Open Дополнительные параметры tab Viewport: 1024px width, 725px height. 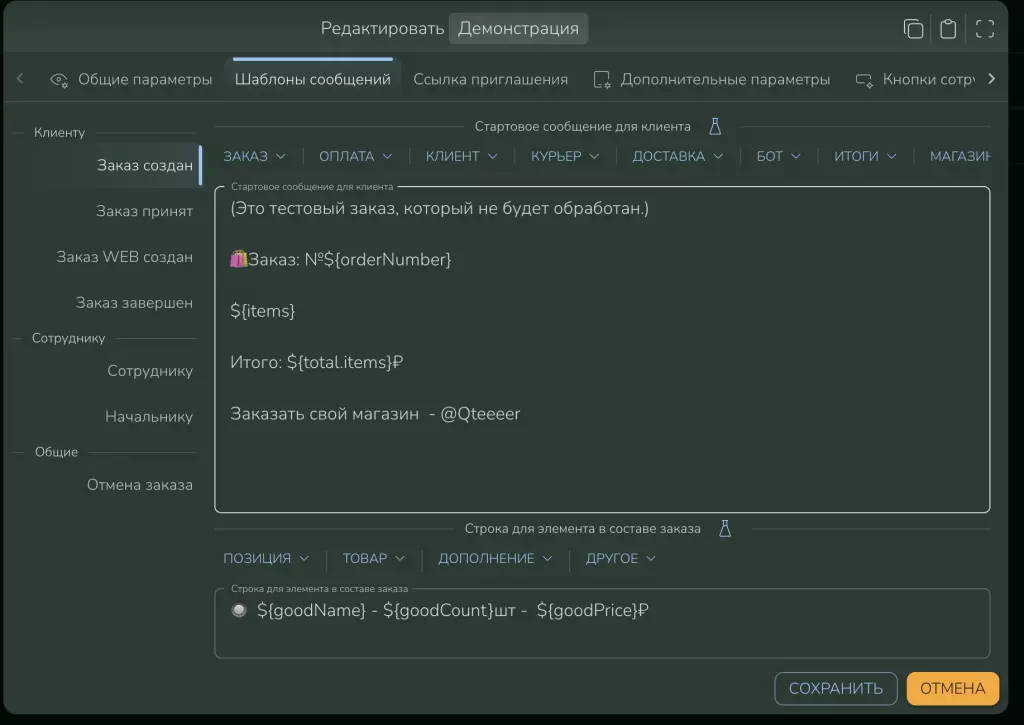point(711,80)
